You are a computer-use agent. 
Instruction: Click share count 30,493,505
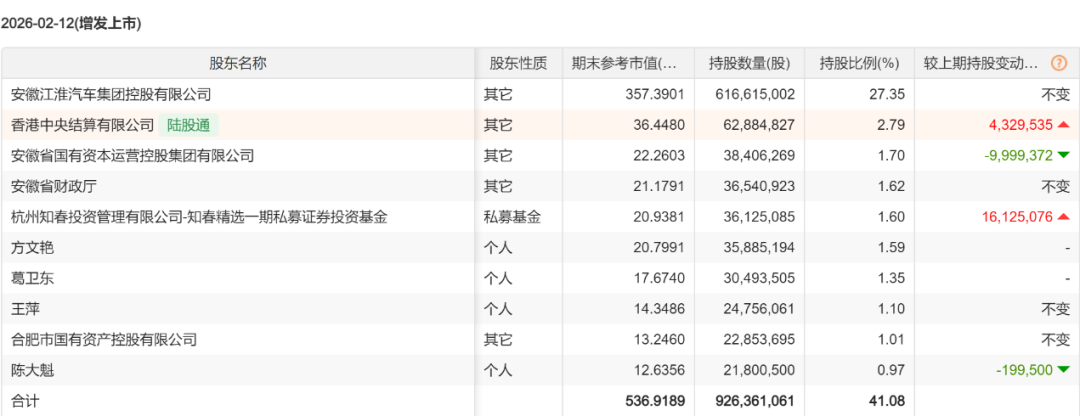tap(758, 278)
